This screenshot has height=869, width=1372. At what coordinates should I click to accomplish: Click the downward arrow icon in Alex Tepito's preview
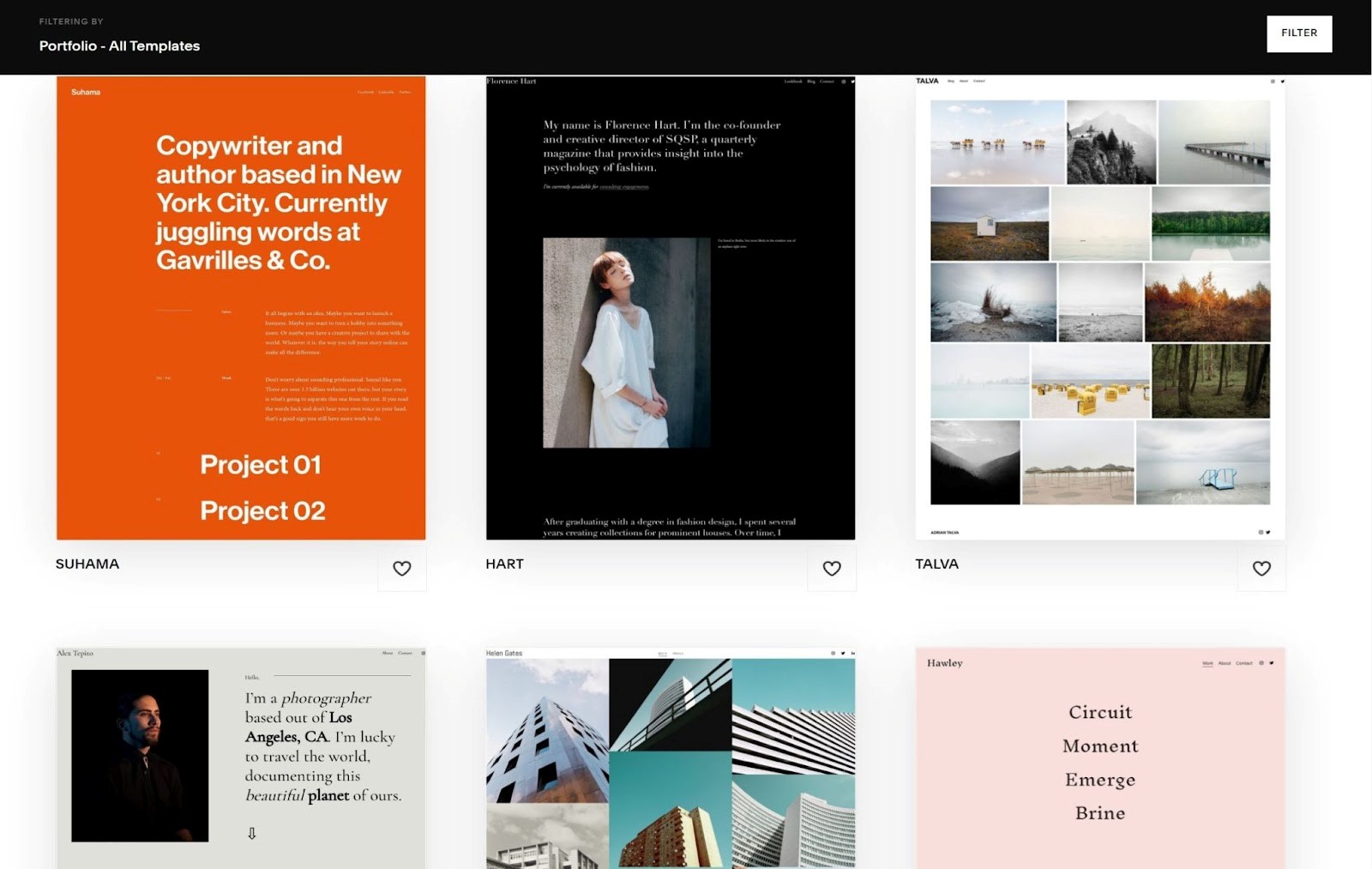[251, 832]
